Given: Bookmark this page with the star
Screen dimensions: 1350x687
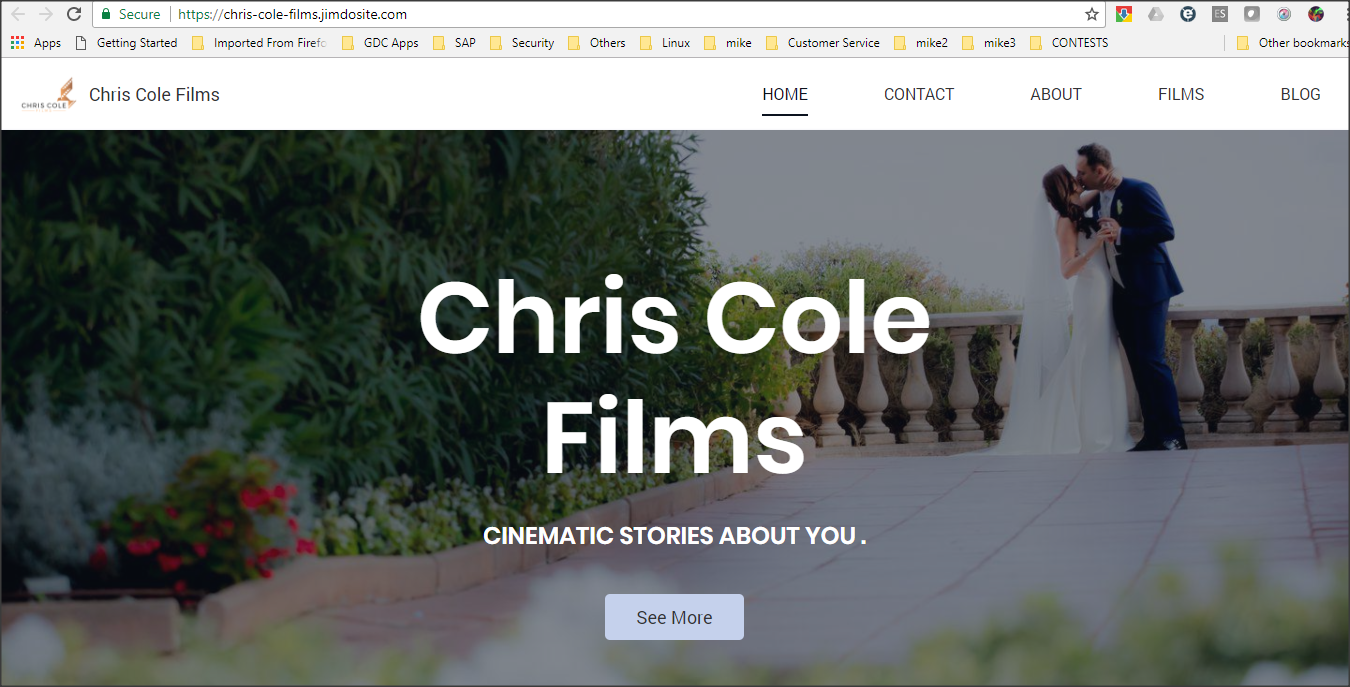Looking at the screenshot, I should [x=1090, y=14].
